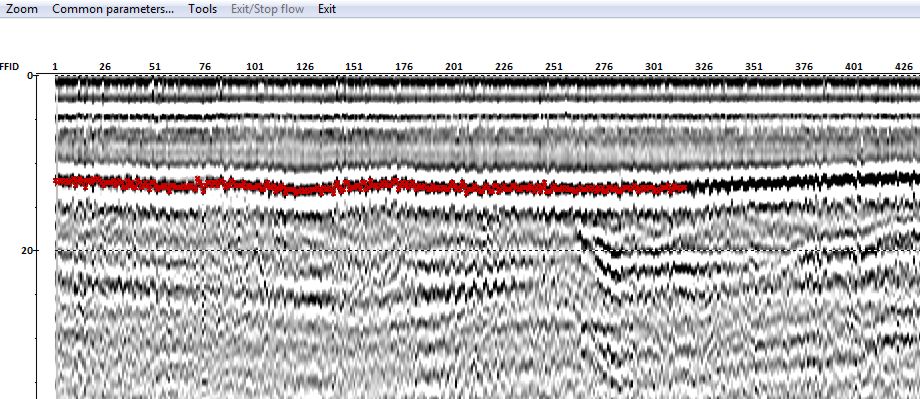The height and width of the screenshot is (399, 920).
Task: Click FFID axis label 151
Action: 354,67
